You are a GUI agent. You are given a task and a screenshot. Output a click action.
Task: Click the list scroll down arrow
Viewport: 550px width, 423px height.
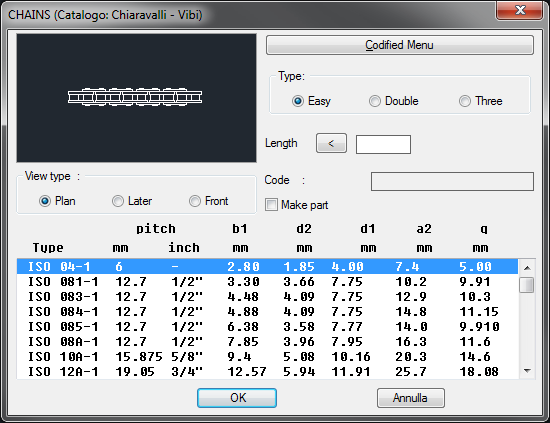click(x=527, y=370)
